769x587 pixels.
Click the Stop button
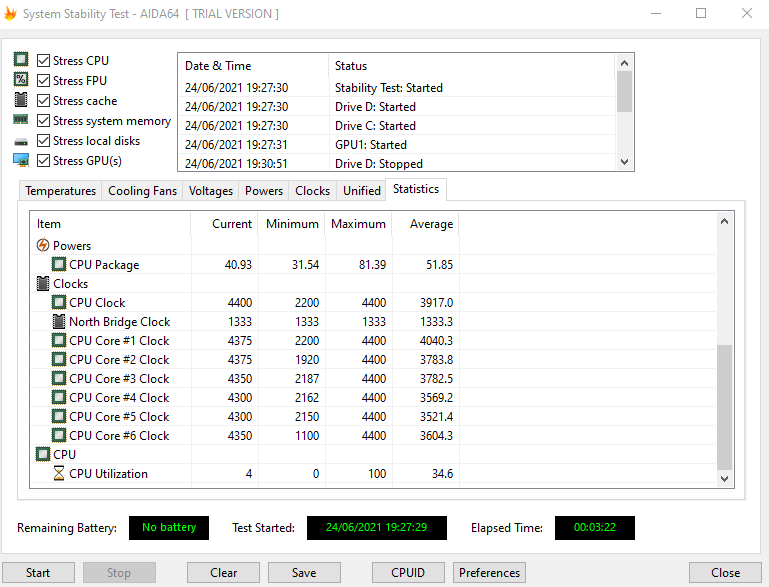pyautogui.click(x=119, y=573)
